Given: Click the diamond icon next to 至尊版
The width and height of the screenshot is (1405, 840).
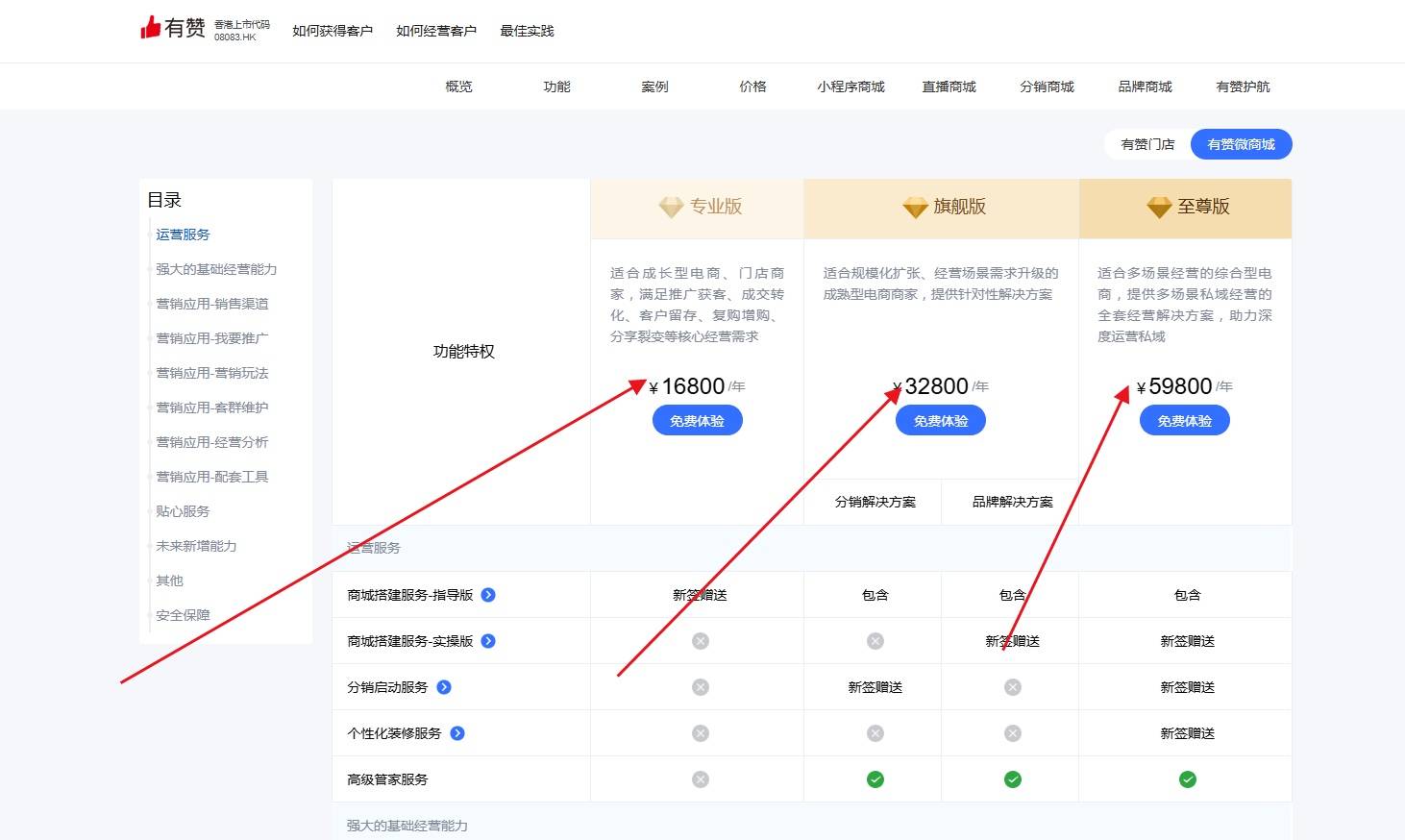Looking at the screenshot, I should point(1159,207).
